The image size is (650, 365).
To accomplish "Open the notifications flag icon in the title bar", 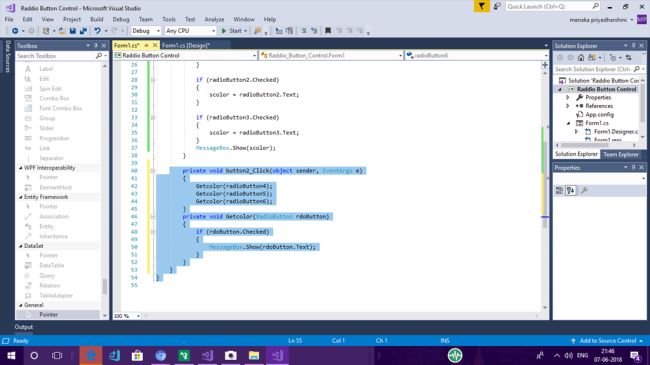I will point(481,6).
